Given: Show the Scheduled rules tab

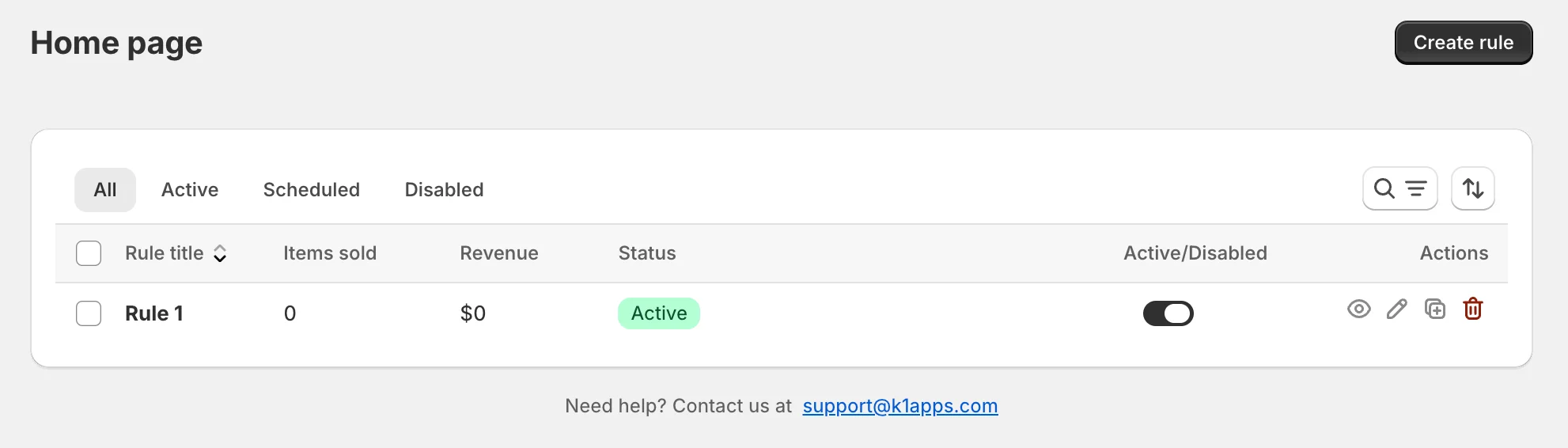Looking at the screenshot, I should pos(312,190).
